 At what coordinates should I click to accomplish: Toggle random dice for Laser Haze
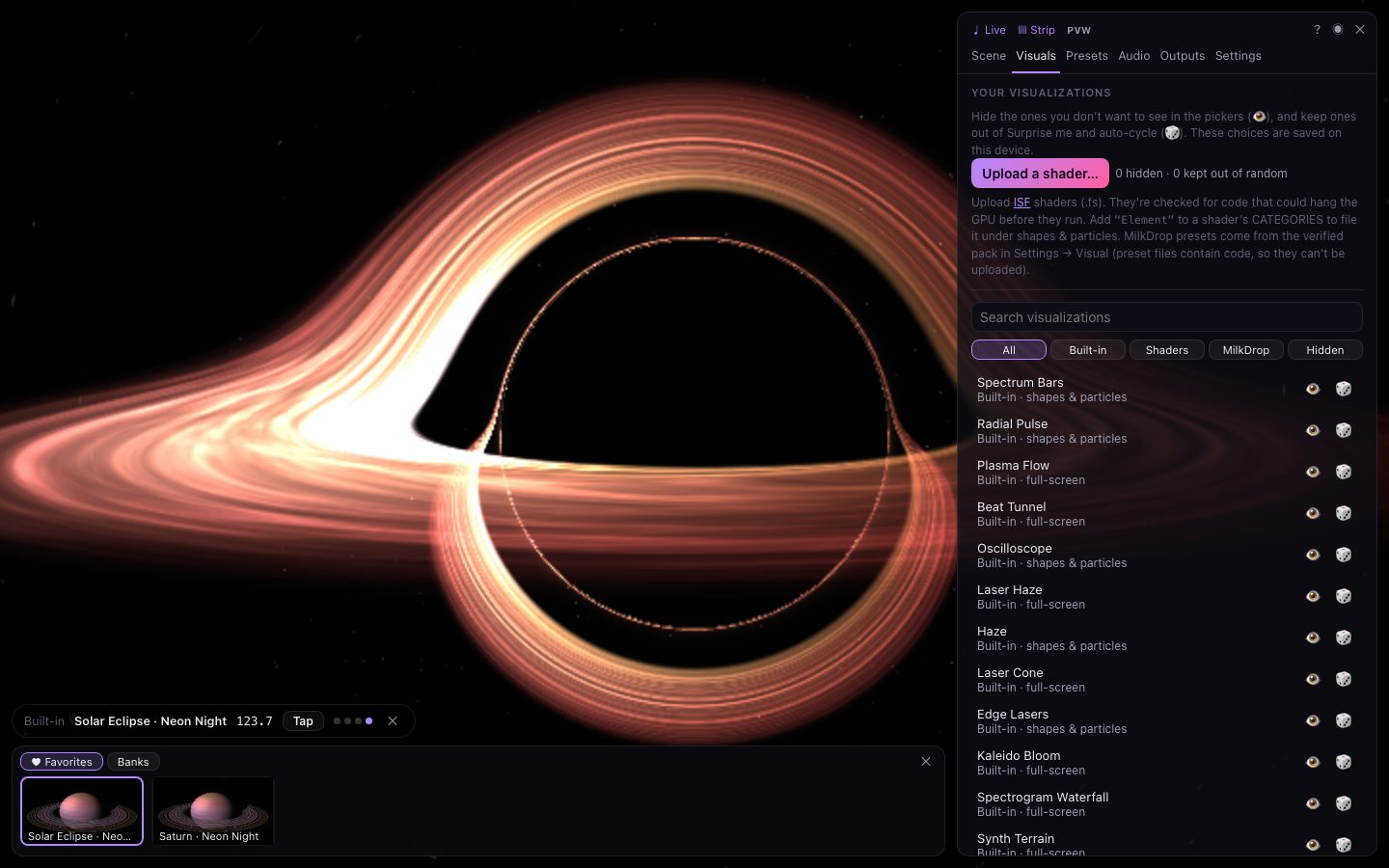point(1343,596)
